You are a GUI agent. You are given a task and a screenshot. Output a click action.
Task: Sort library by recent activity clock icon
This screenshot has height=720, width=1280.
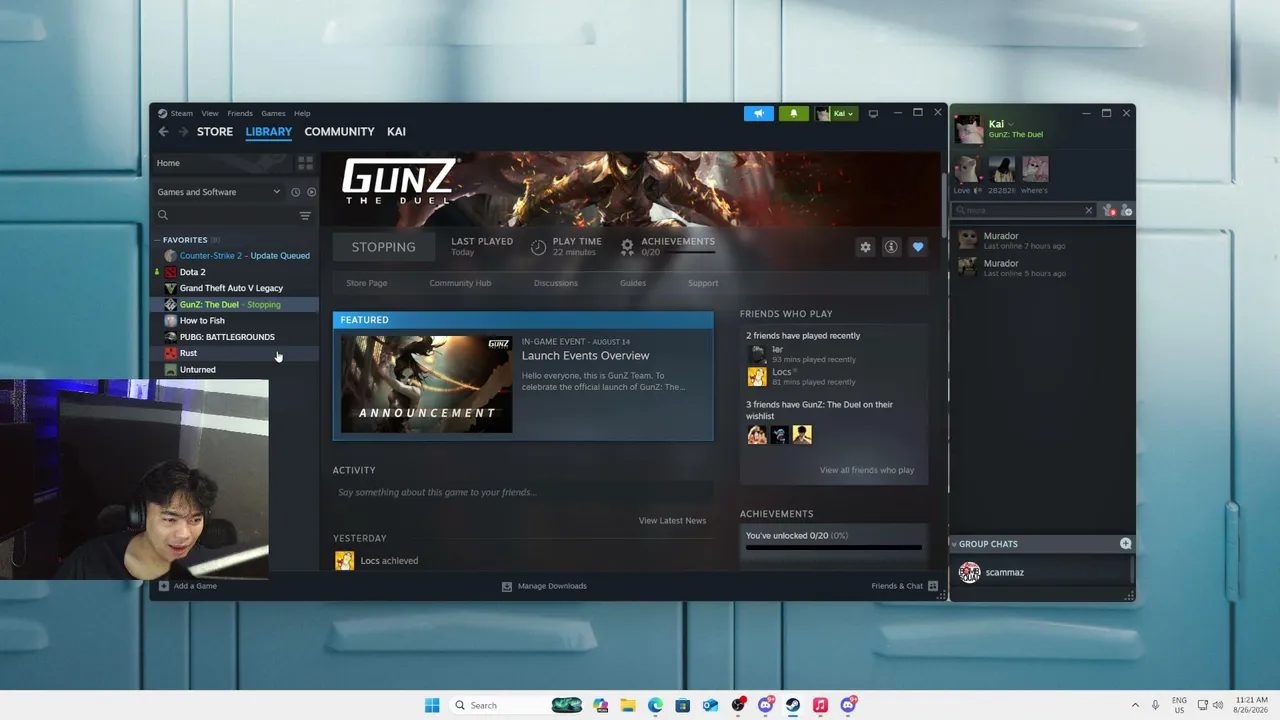pyautogui.click(x=295, y=192)
